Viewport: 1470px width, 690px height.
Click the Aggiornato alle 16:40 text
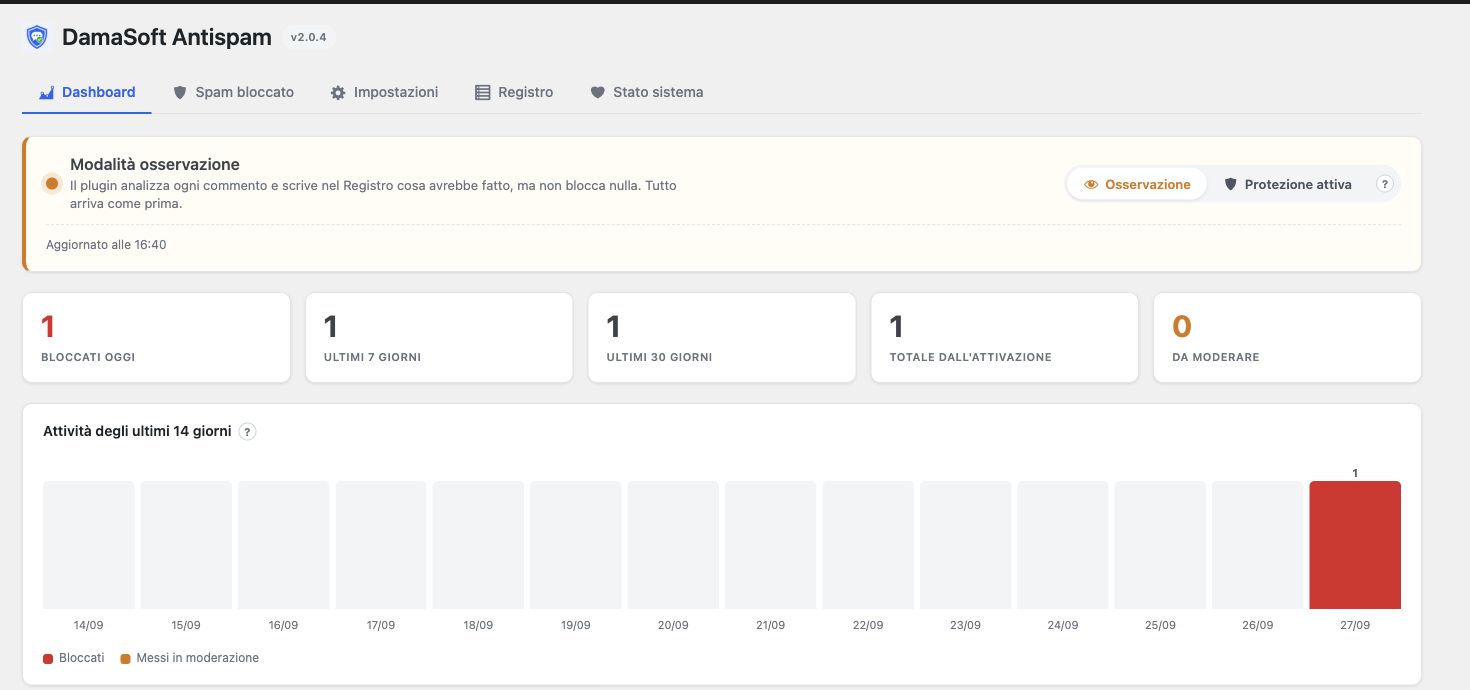106,244
